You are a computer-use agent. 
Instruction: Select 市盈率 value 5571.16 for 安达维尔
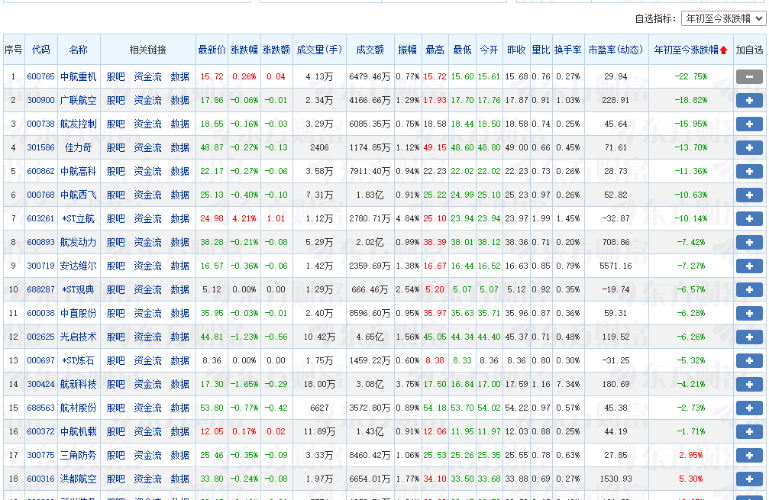[616, 266]
